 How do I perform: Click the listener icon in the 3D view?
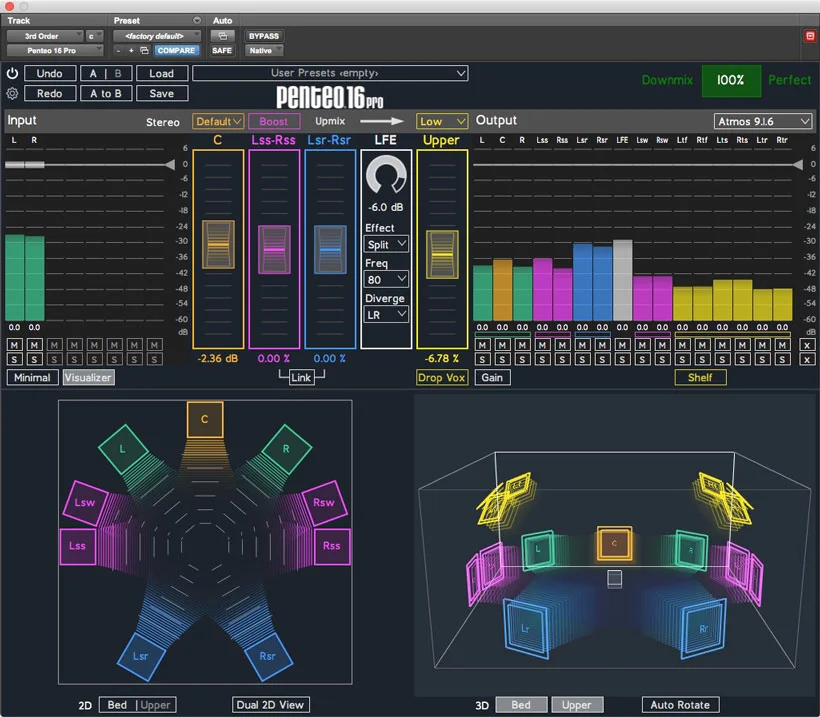614,579
